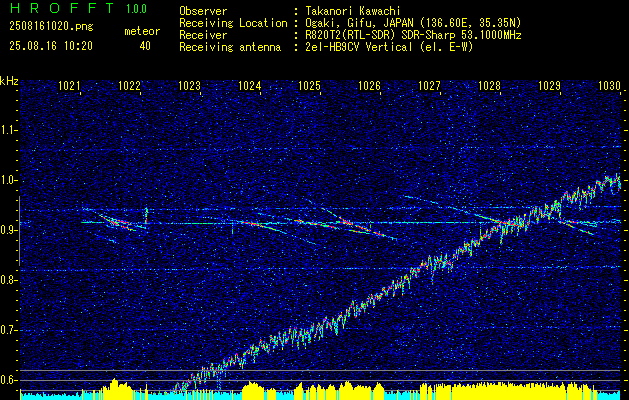Viewport: 629px width, 400px height.
Task: Click the 1026 time axis label
Action: tap(369, 85)
